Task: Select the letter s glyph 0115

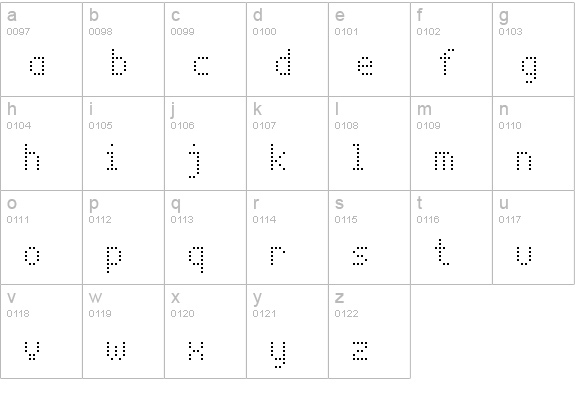Action: (369, 237)
